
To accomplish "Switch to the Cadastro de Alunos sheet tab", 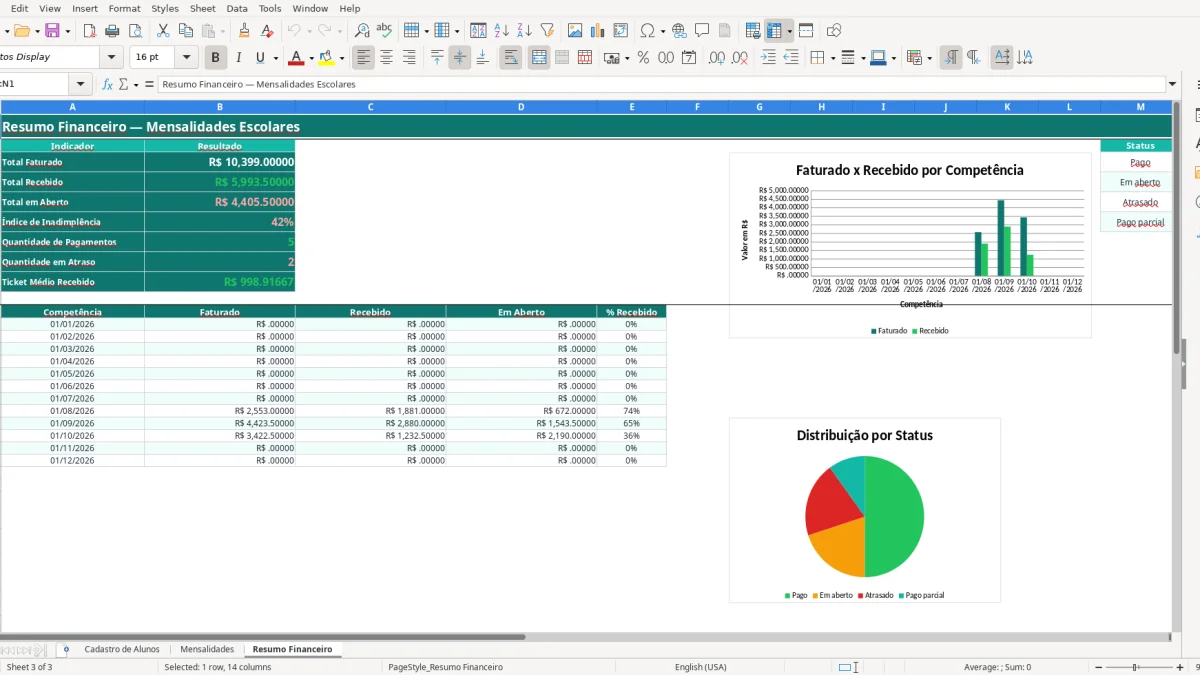I will click(122, 649).
